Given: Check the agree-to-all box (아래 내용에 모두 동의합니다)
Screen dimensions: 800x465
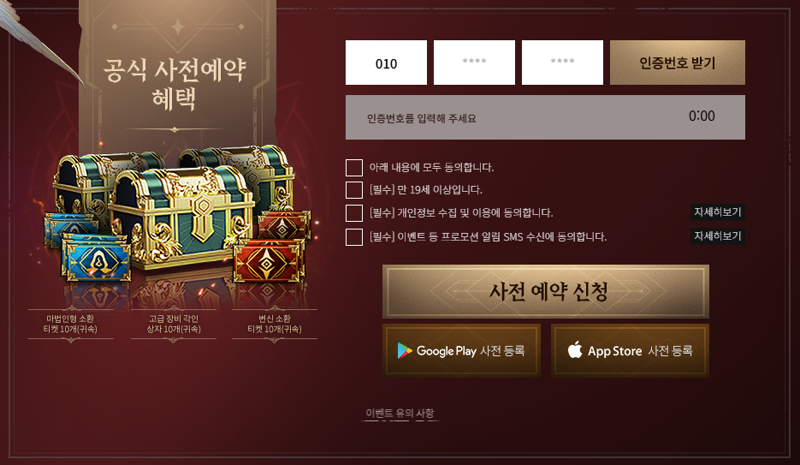Looking at the screenshot, I should click(x=354, y=167).
